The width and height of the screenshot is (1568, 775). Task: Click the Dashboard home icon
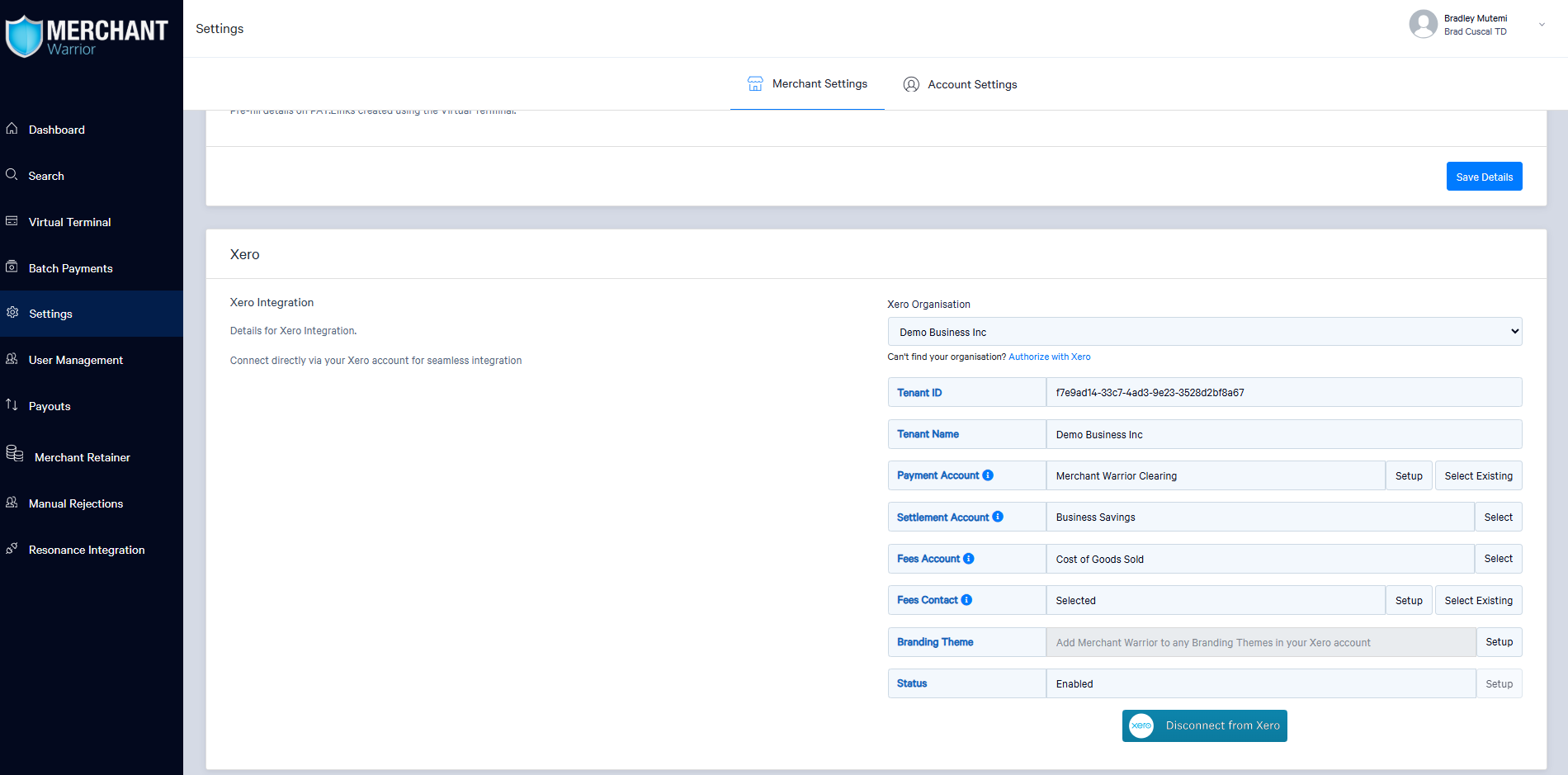pos(12,129)
